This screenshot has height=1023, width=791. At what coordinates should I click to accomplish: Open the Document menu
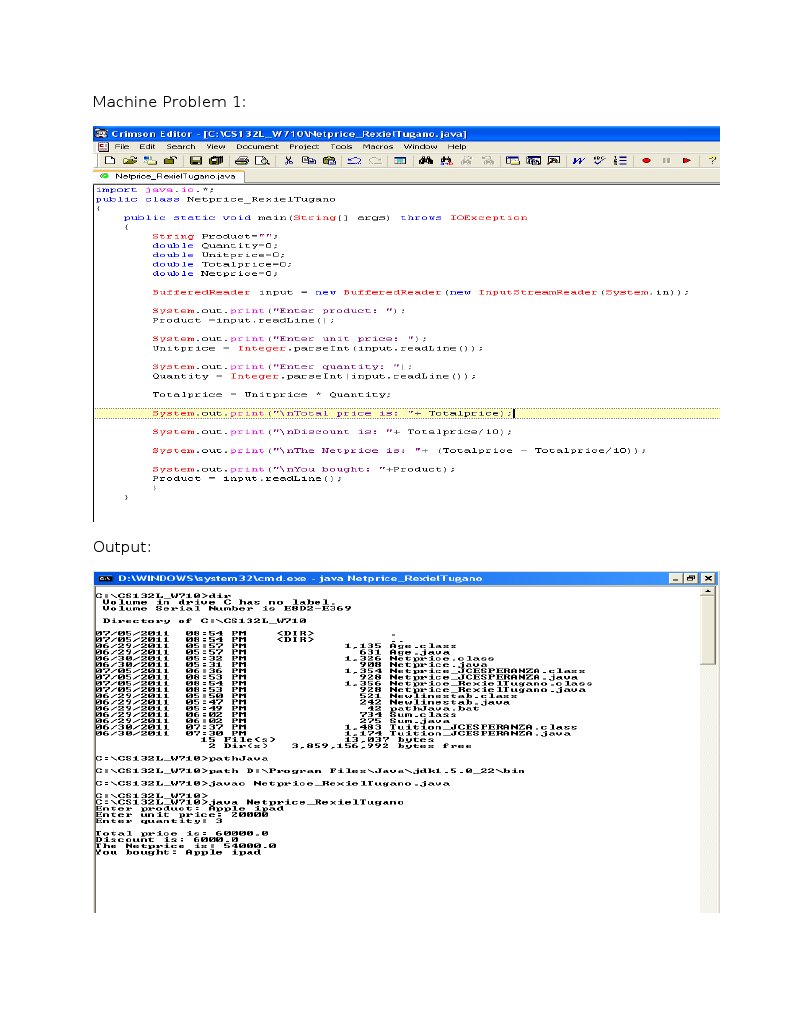coord(257,147)
